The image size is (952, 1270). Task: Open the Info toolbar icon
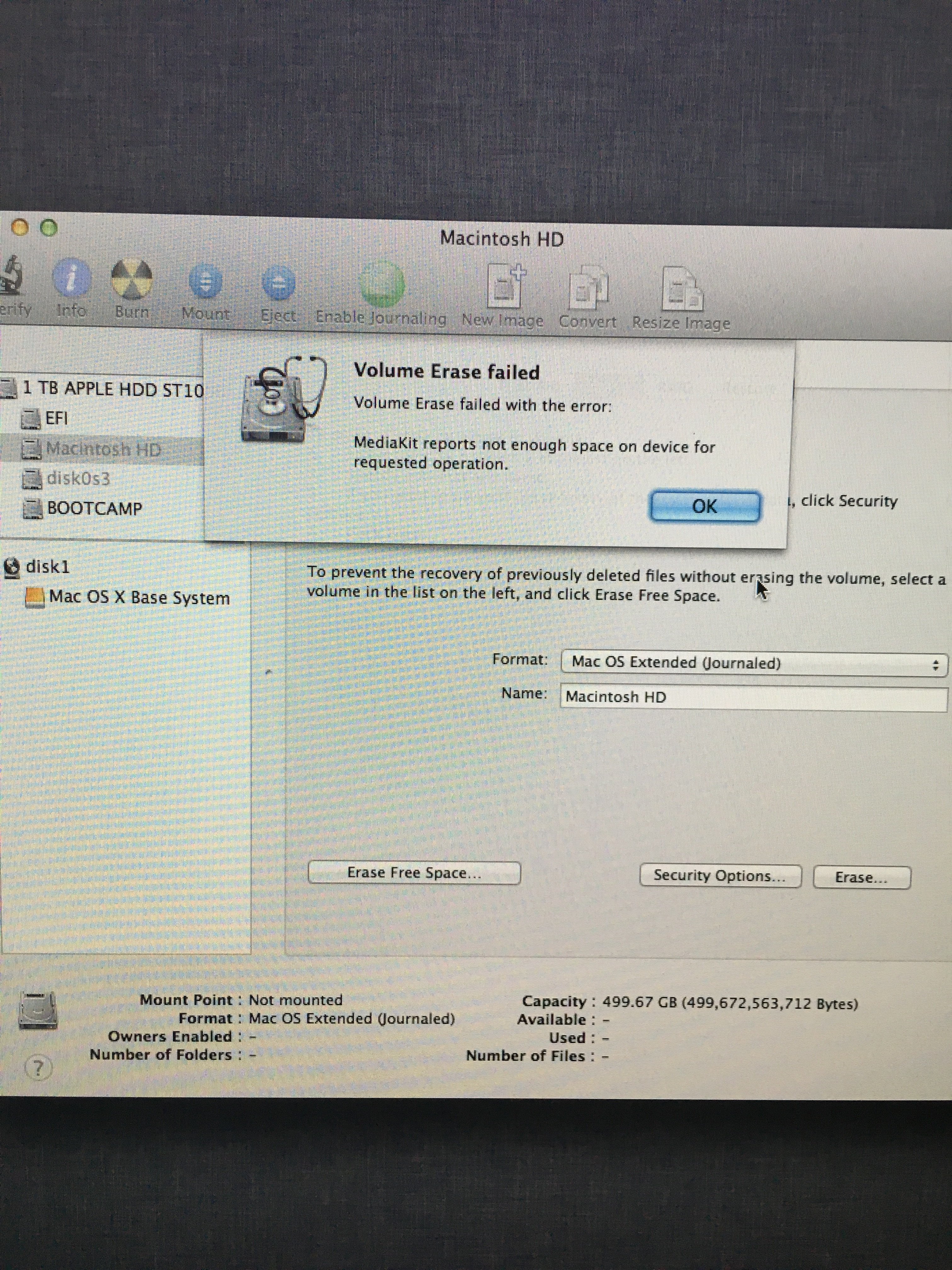[x=72, y=278]
